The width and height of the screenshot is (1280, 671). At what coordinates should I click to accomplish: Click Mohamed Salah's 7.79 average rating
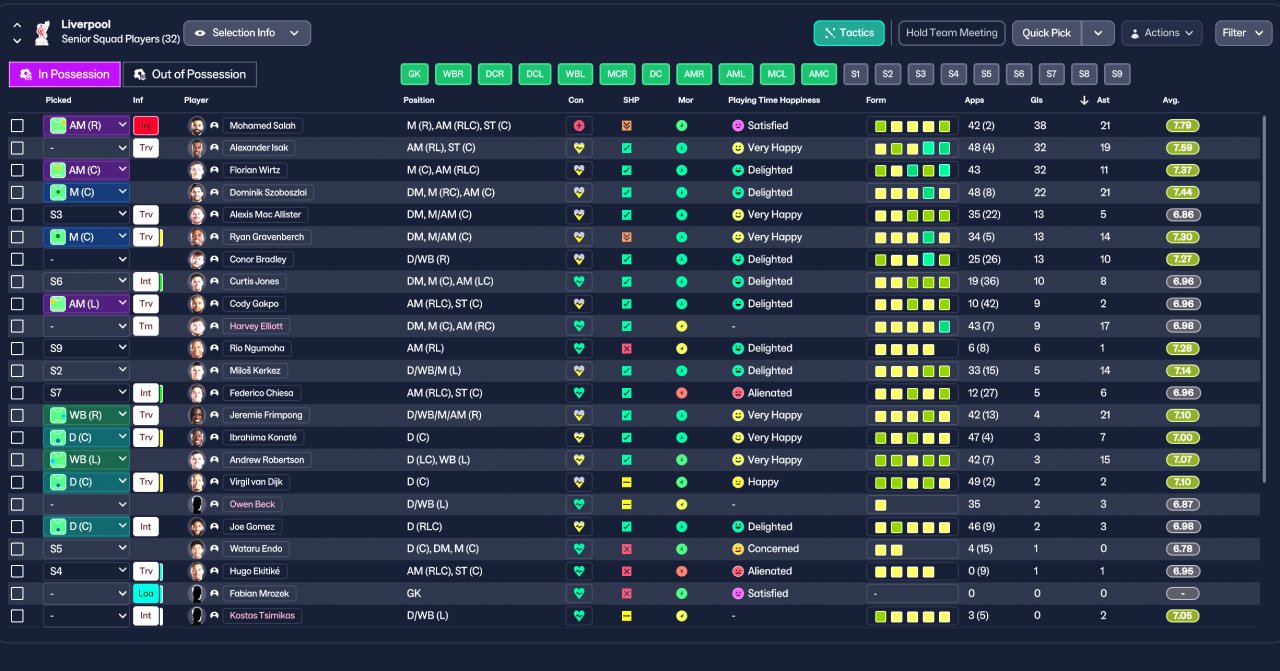tap(1183, 126)
